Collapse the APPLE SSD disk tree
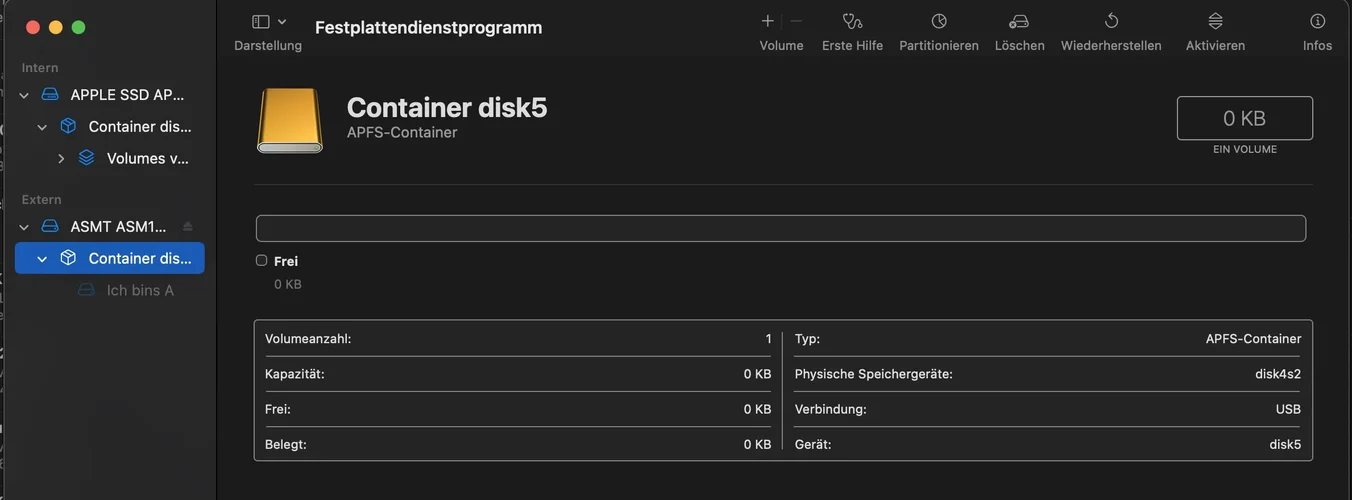This screenshot has height=500, width=1352. pyautogui.click(x=24, y=96)
